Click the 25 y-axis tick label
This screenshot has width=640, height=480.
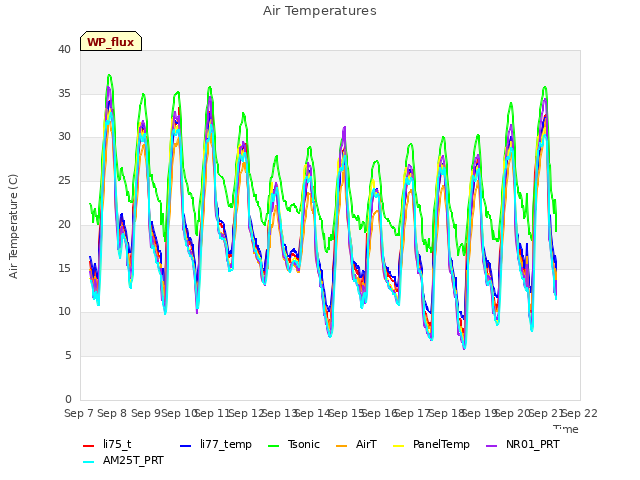64,180
